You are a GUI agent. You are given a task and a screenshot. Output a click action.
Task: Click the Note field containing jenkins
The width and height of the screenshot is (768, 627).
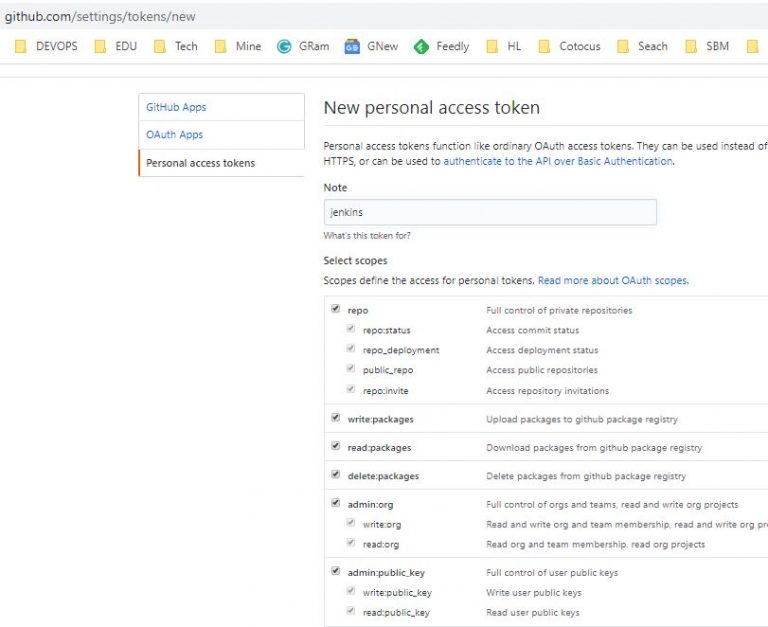490,212
